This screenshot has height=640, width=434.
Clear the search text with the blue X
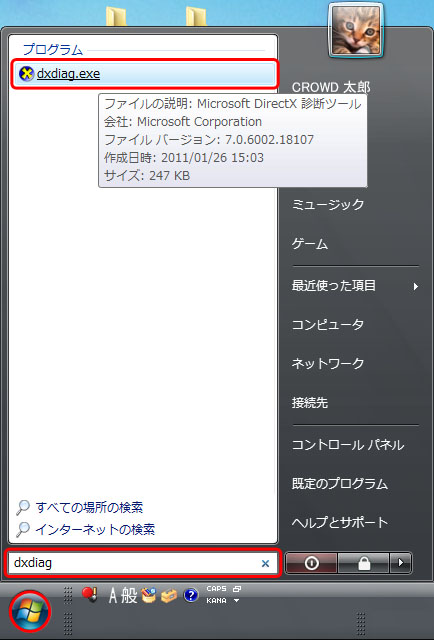(x=265, y=563)
